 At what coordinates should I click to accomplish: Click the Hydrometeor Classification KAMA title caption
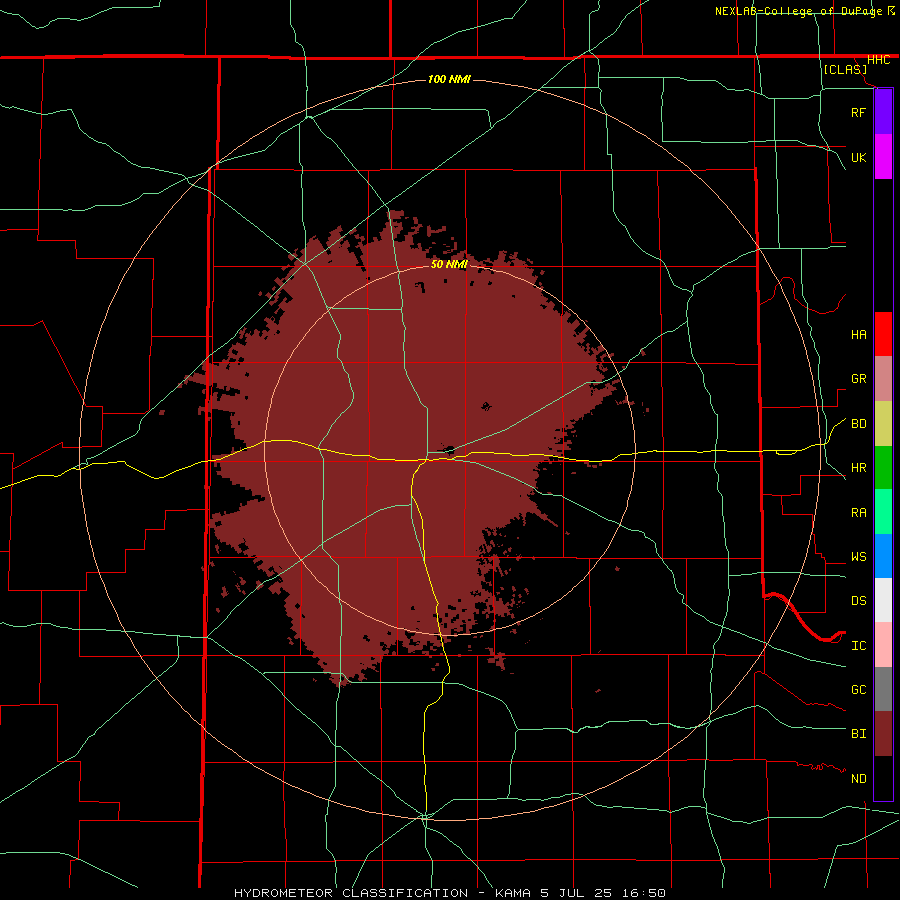(450, 893)
